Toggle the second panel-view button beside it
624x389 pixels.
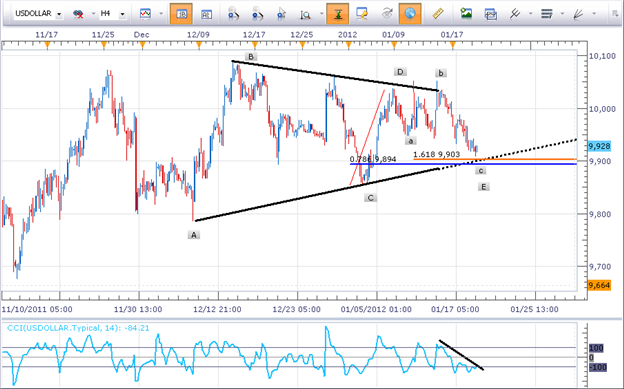206,14
